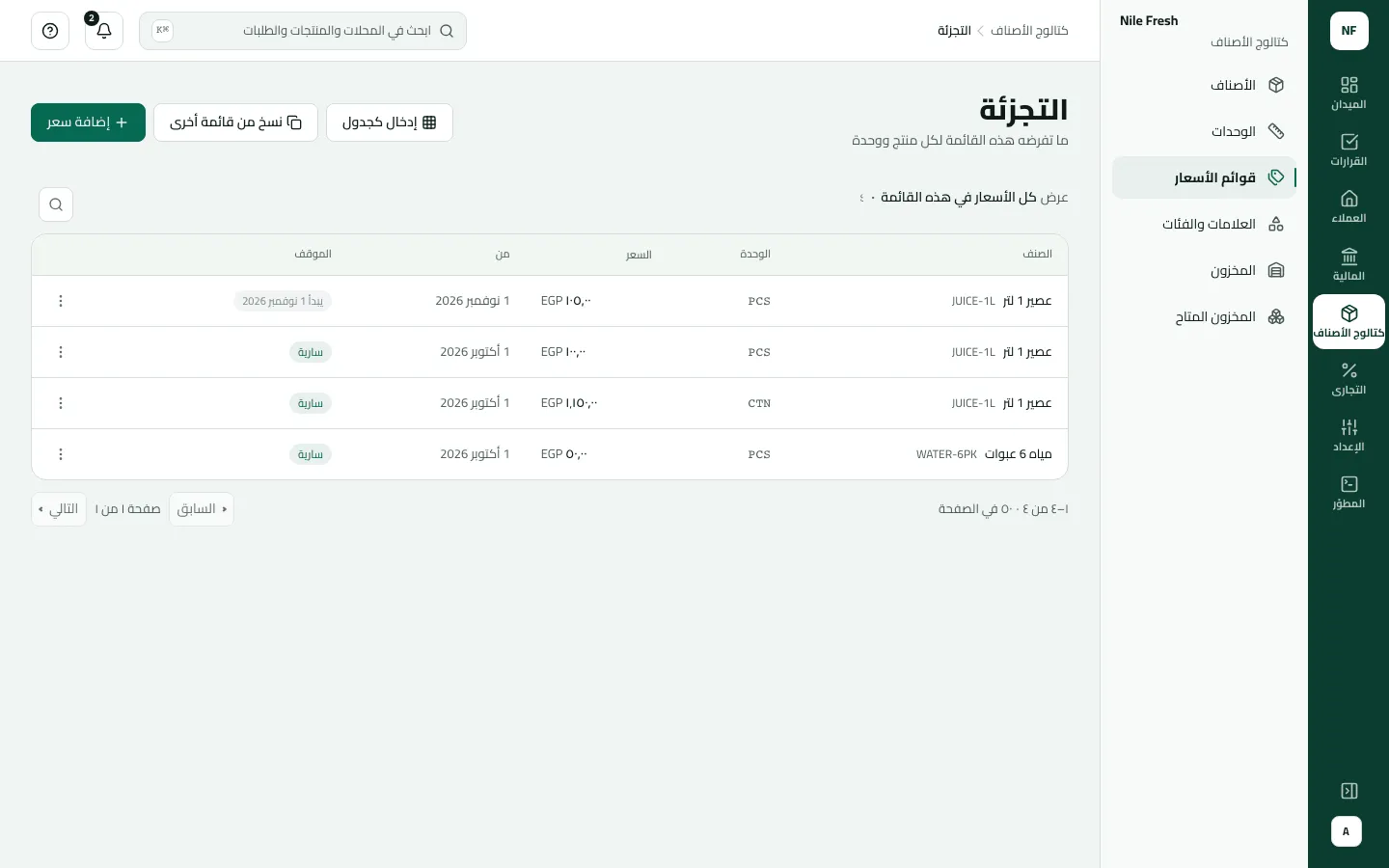The width and height of the screenshot is (1389, 868).
Task: Open المخزون in the side menu
Action: click(1204, 270)
